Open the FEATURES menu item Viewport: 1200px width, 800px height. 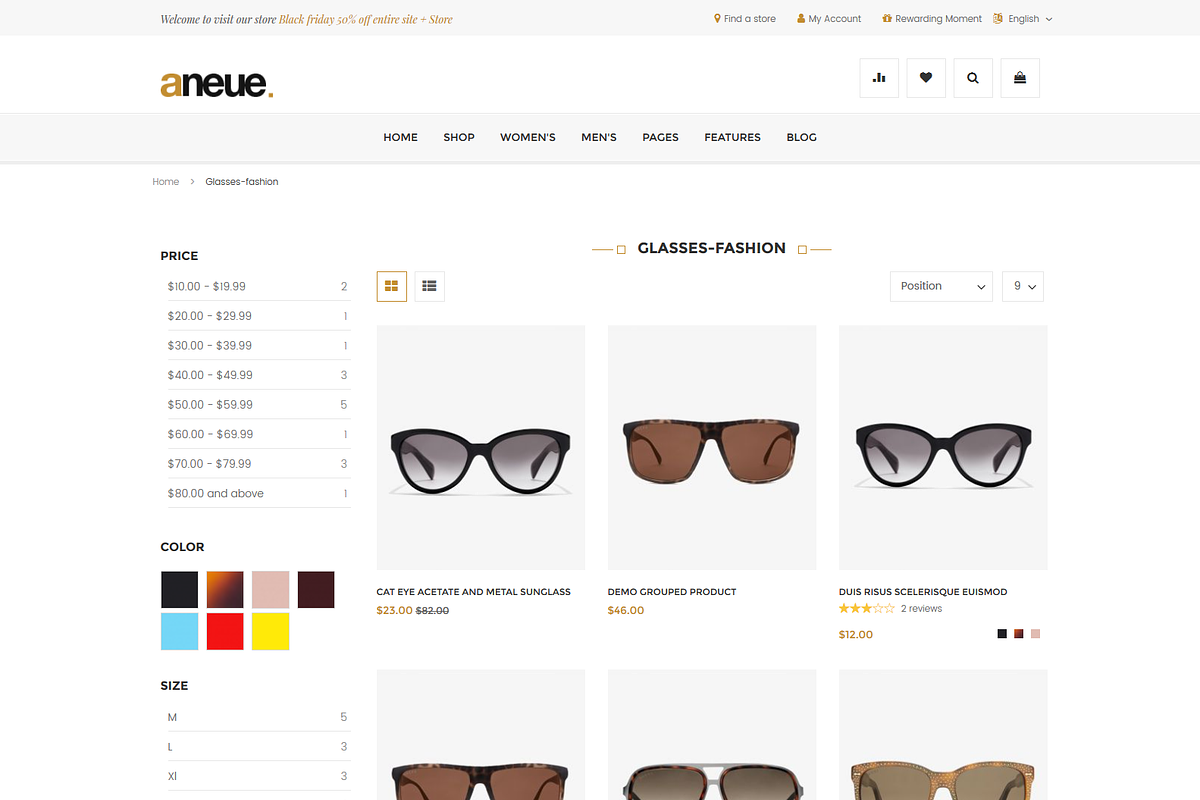pos(732,137)
